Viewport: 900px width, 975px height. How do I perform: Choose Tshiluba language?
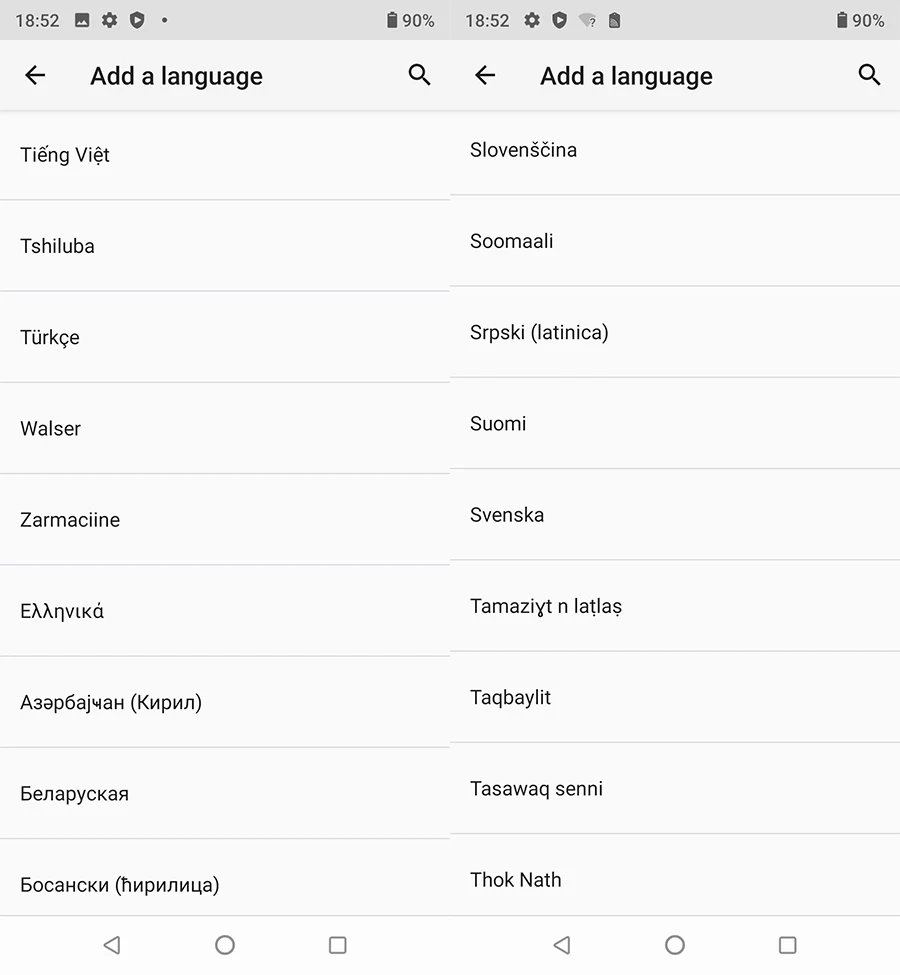[58, 246]
